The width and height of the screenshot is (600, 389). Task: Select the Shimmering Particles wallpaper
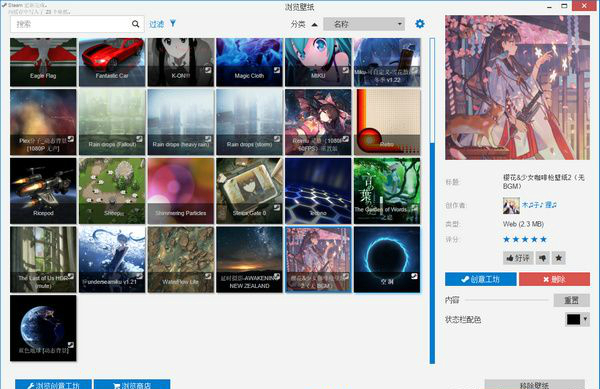181,191
